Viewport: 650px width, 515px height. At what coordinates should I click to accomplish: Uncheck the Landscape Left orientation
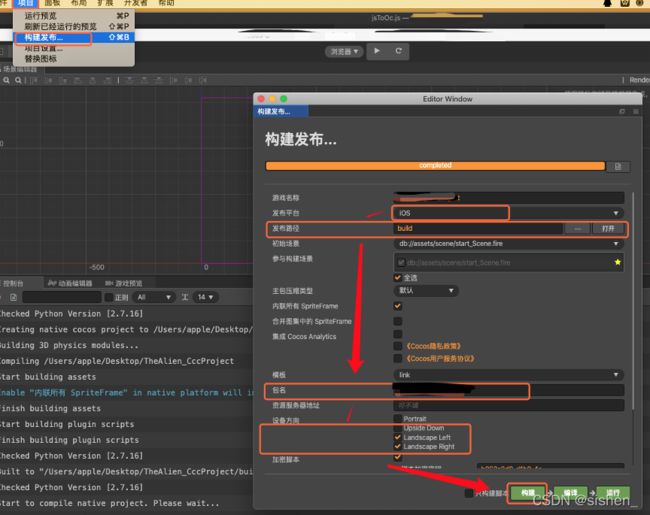click(398, 437)
